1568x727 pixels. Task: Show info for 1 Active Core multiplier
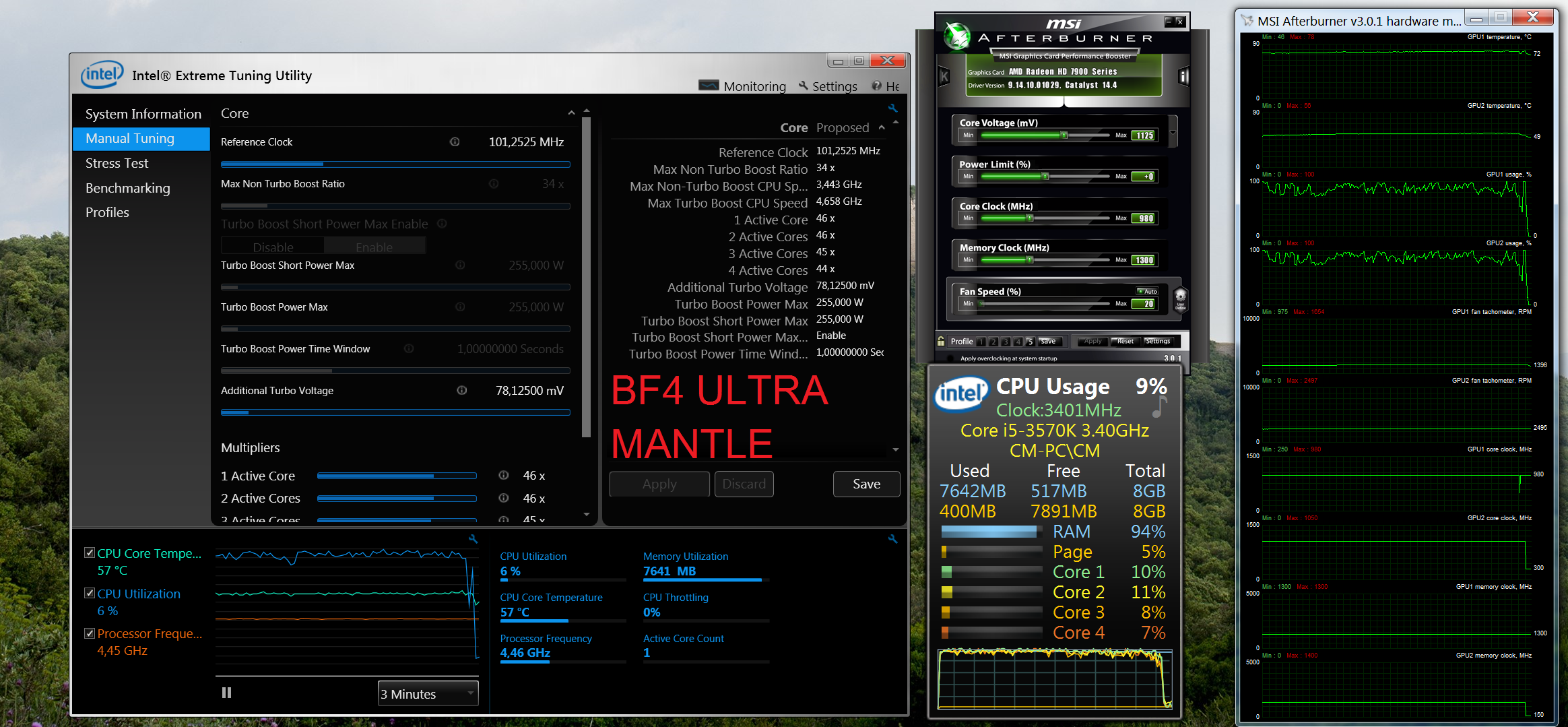click(x=503, y=475)
